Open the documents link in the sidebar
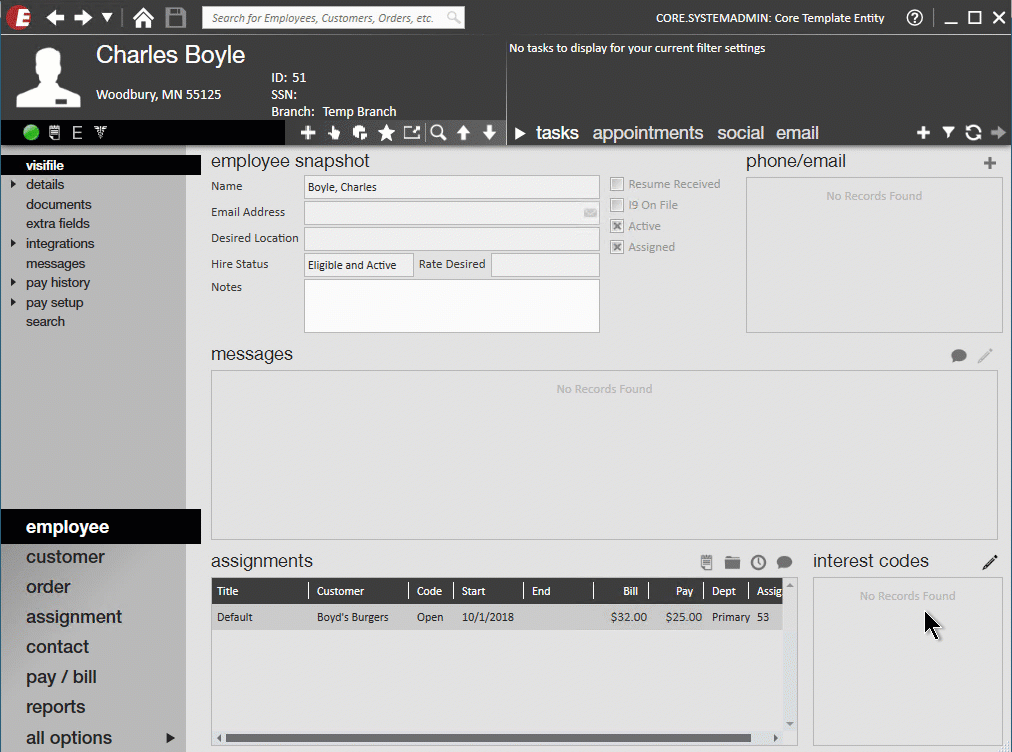1012x752 pixels. point(58,204)
